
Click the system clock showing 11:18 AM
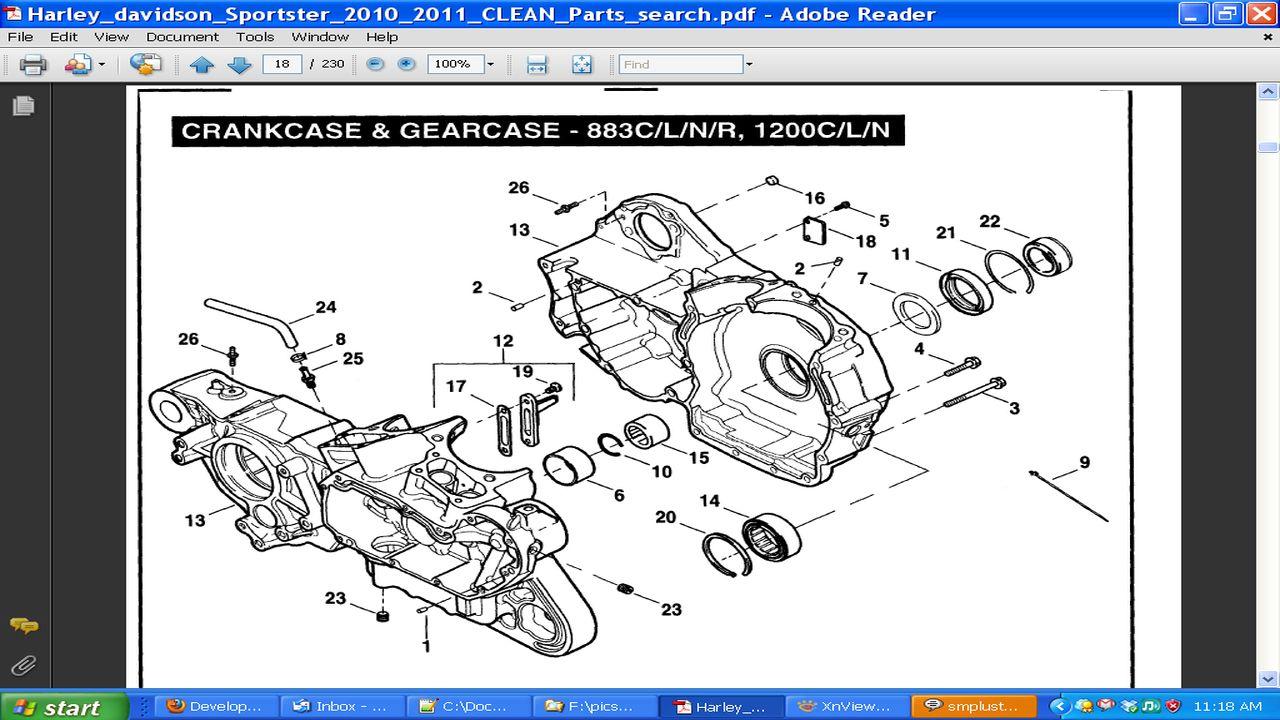click(x=1228, y=706)
